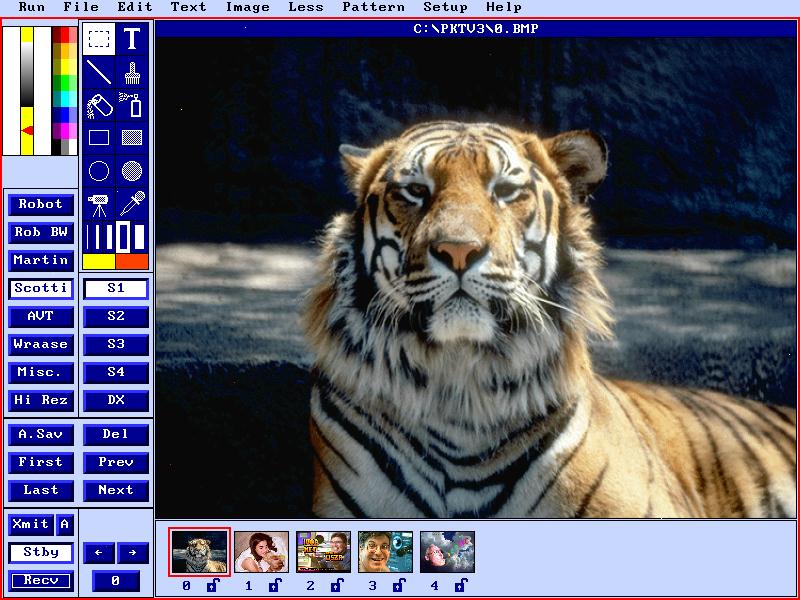800x600 pixels.
Task: Open the Setup menu
Action: pos(445,7)
